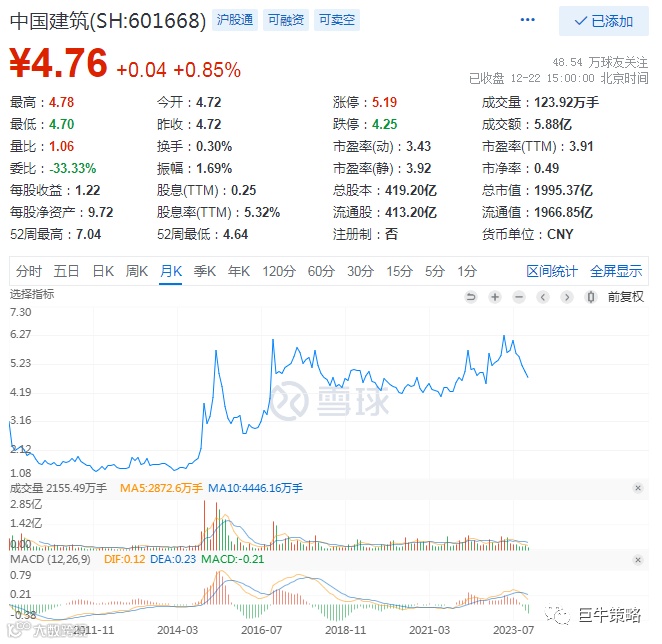
Task: Click the 股息率(TTM) 5.32% value
Action: click(262, 212)
